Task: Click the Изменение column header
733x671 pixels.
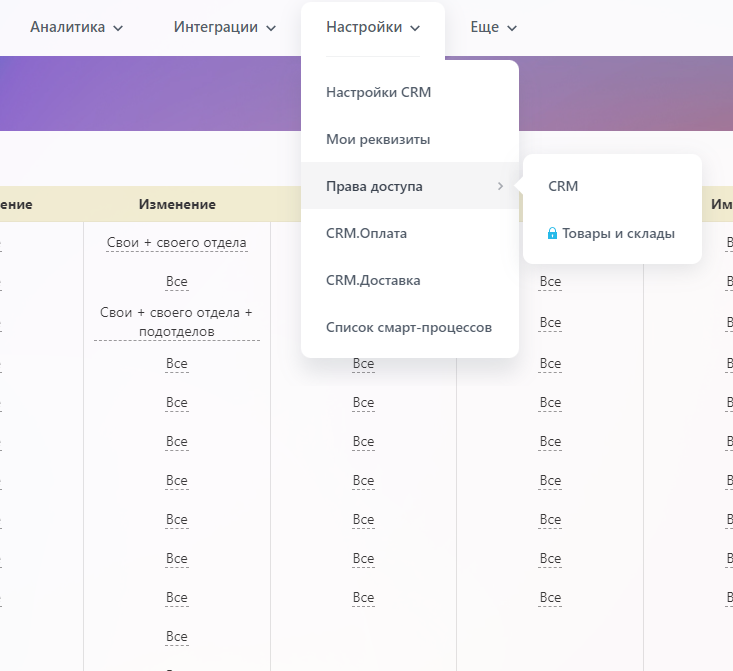Action: (177, 204)
